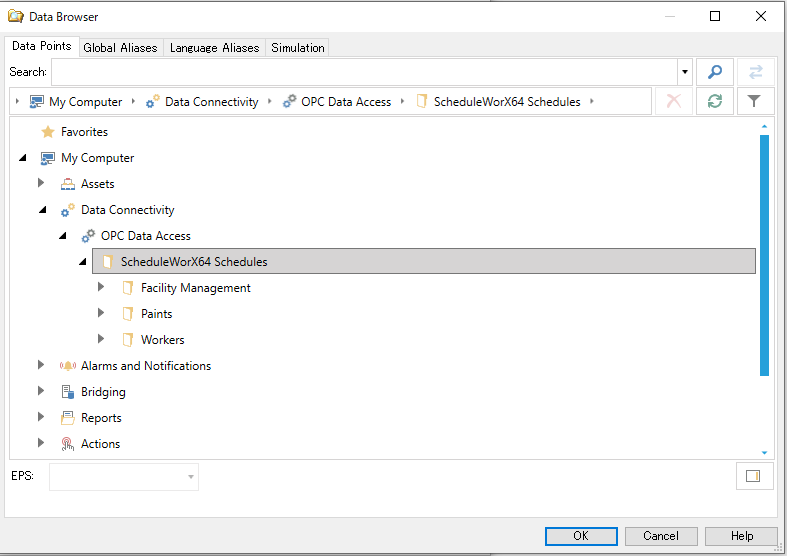This screenshot has height=556, width=787.
Task: Click the Bridging node icon
Action: click(x=67, y=392)
